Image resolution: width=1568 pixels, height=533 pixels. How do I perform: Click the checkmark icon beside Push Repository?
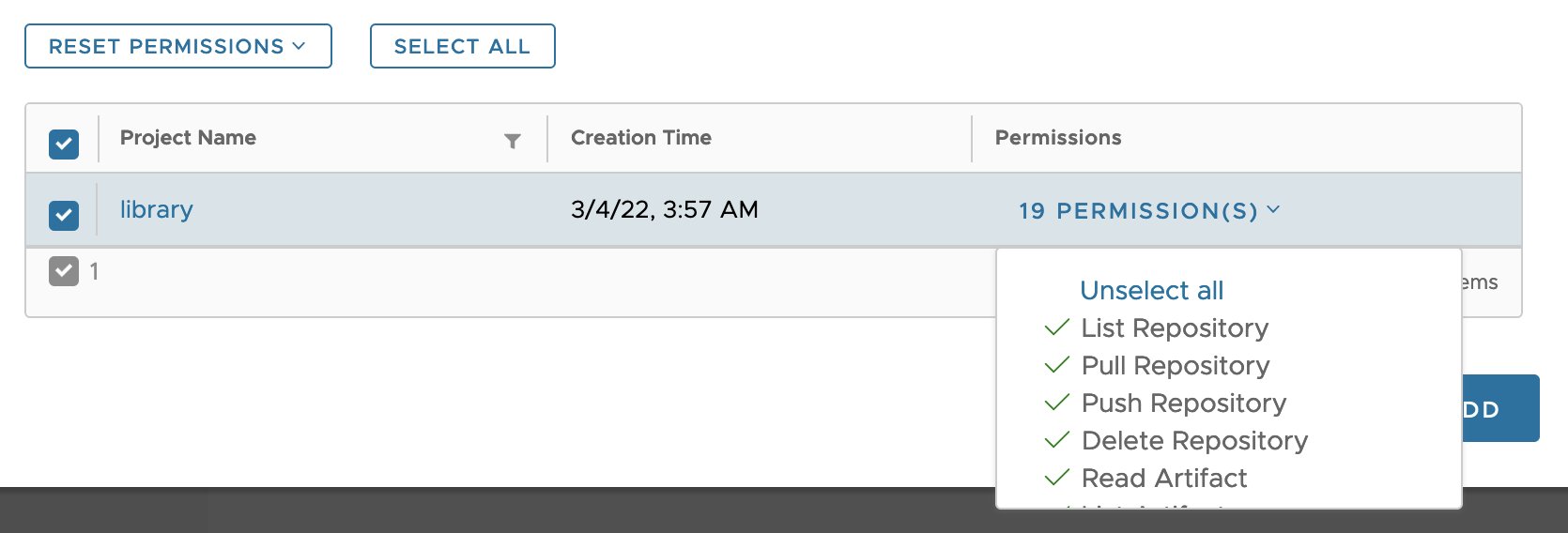click(x=1057, y=403)
